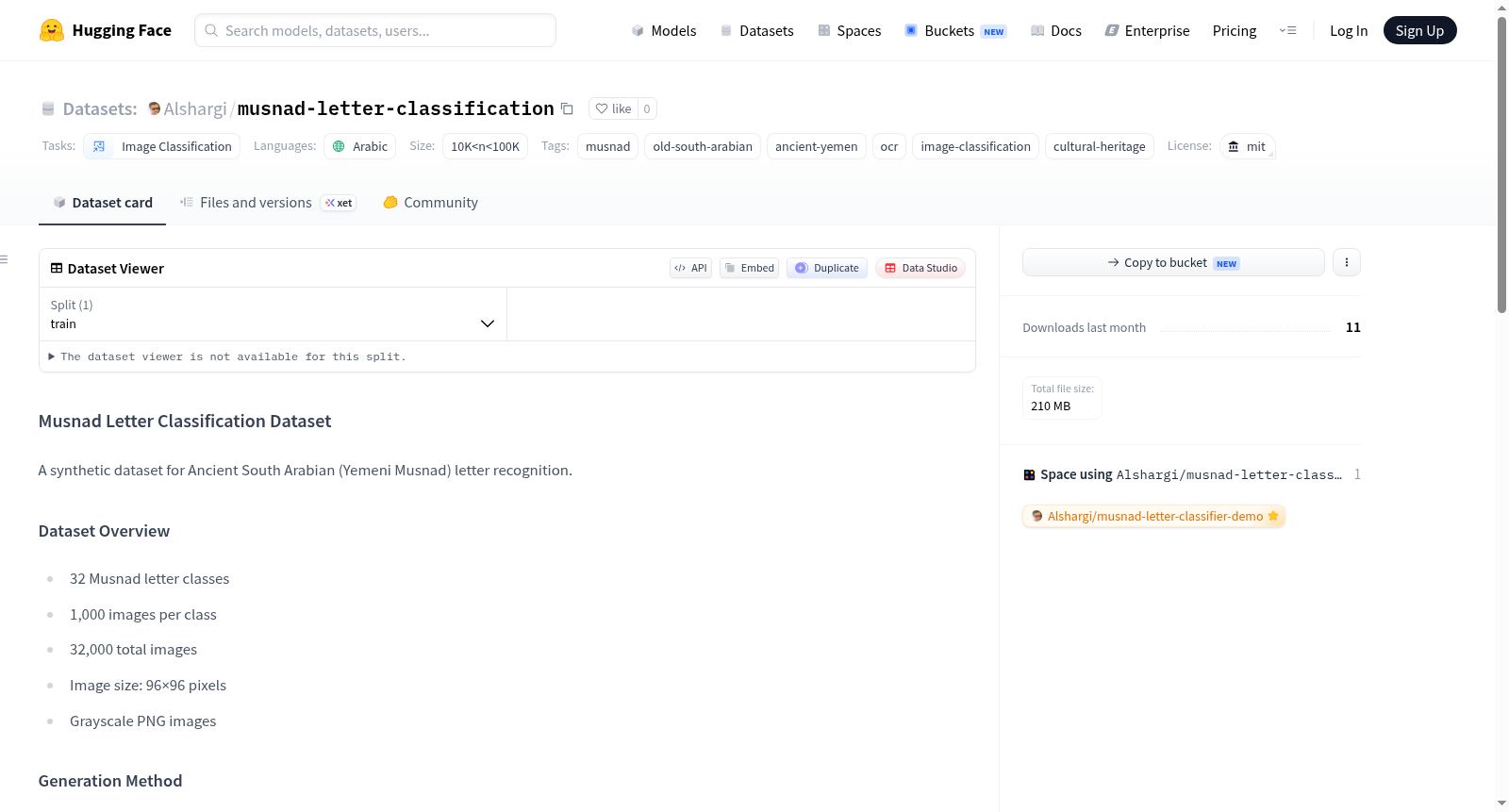Click the cultural-heritage tag
The width and height of the screenshot is (1509, 812).
[x=1100, y=146]
